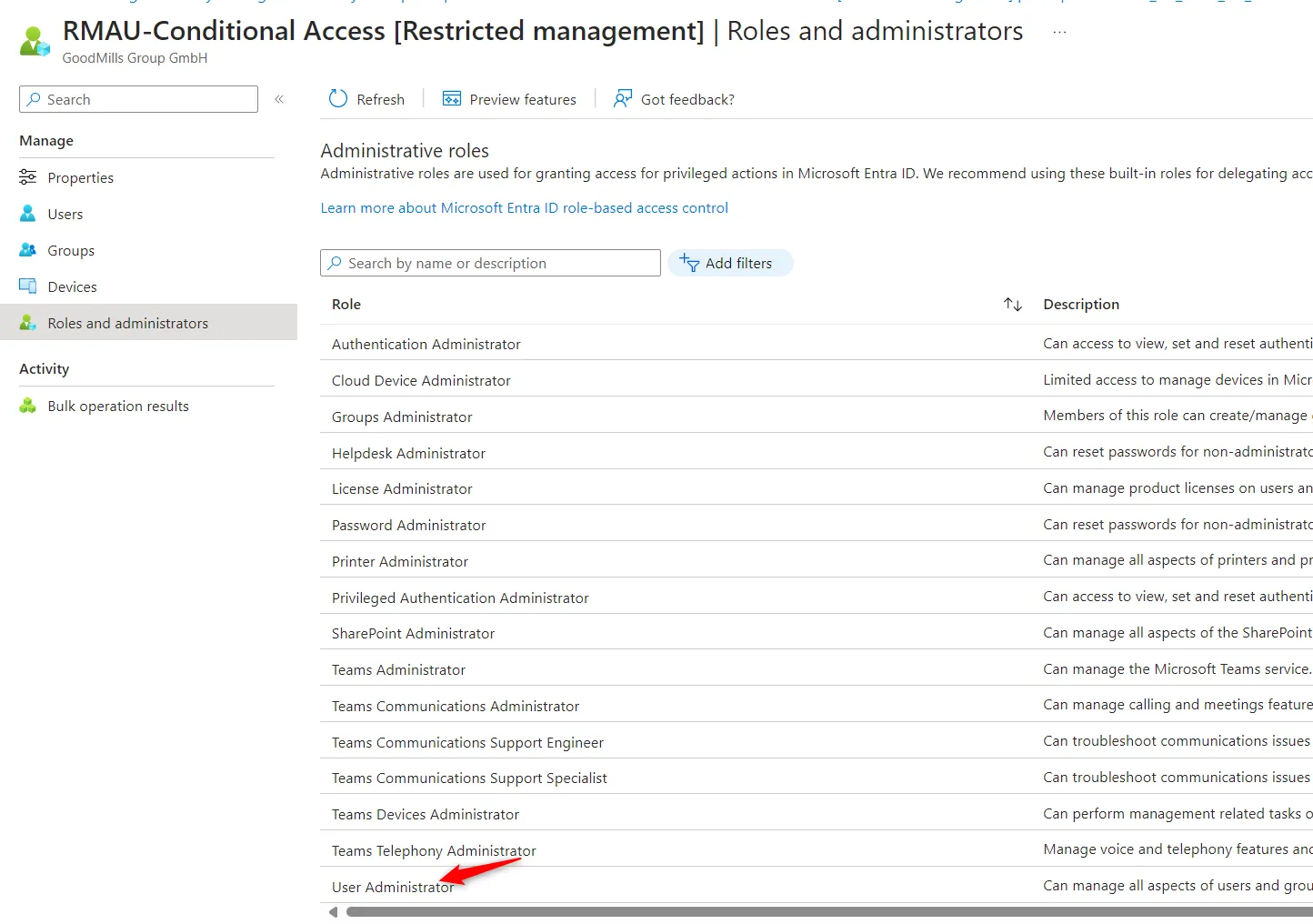Sort roles using the Role column arrows

(x=1012, y=305)
